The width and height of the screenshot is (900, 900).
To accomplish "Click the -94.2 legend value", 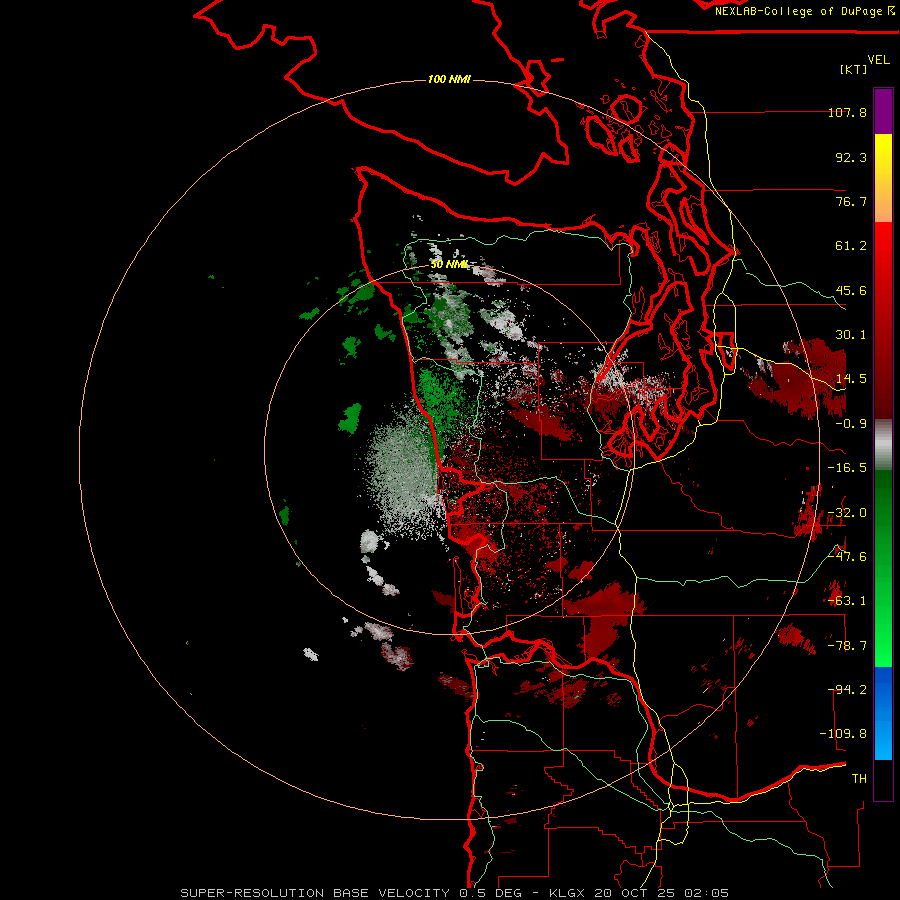I will pyautogui.click(x=847, y=690).
